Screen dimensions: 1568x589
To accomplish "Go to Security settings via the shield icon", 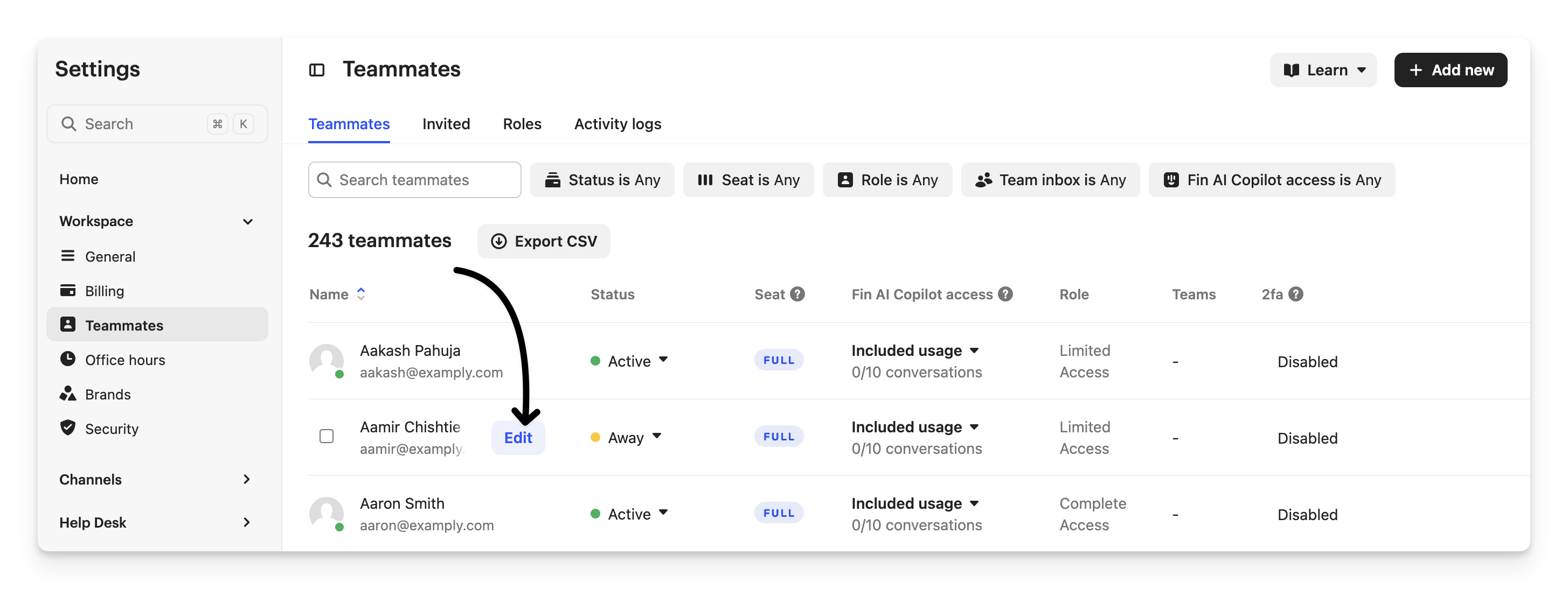I will (x=67, y=428).
